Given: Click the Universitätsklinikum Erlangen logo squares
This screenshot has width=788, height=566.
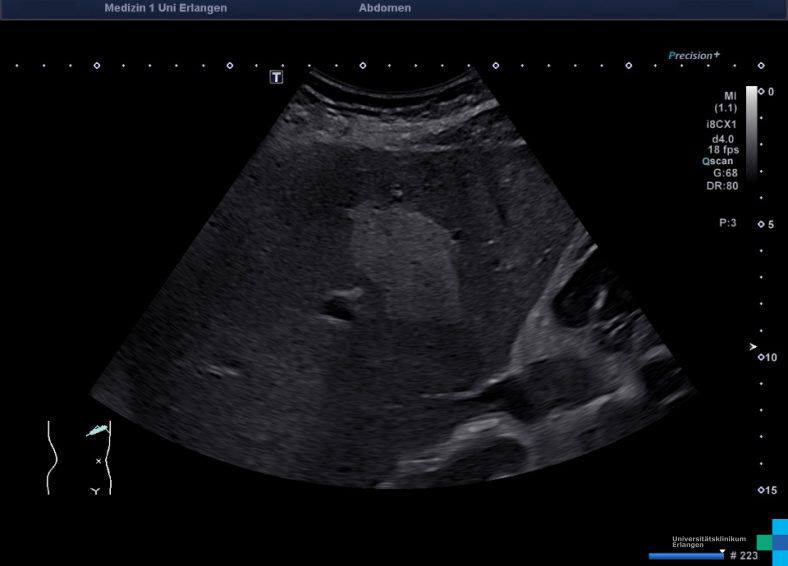Looking at the screenshot, I should click(772, 540).
